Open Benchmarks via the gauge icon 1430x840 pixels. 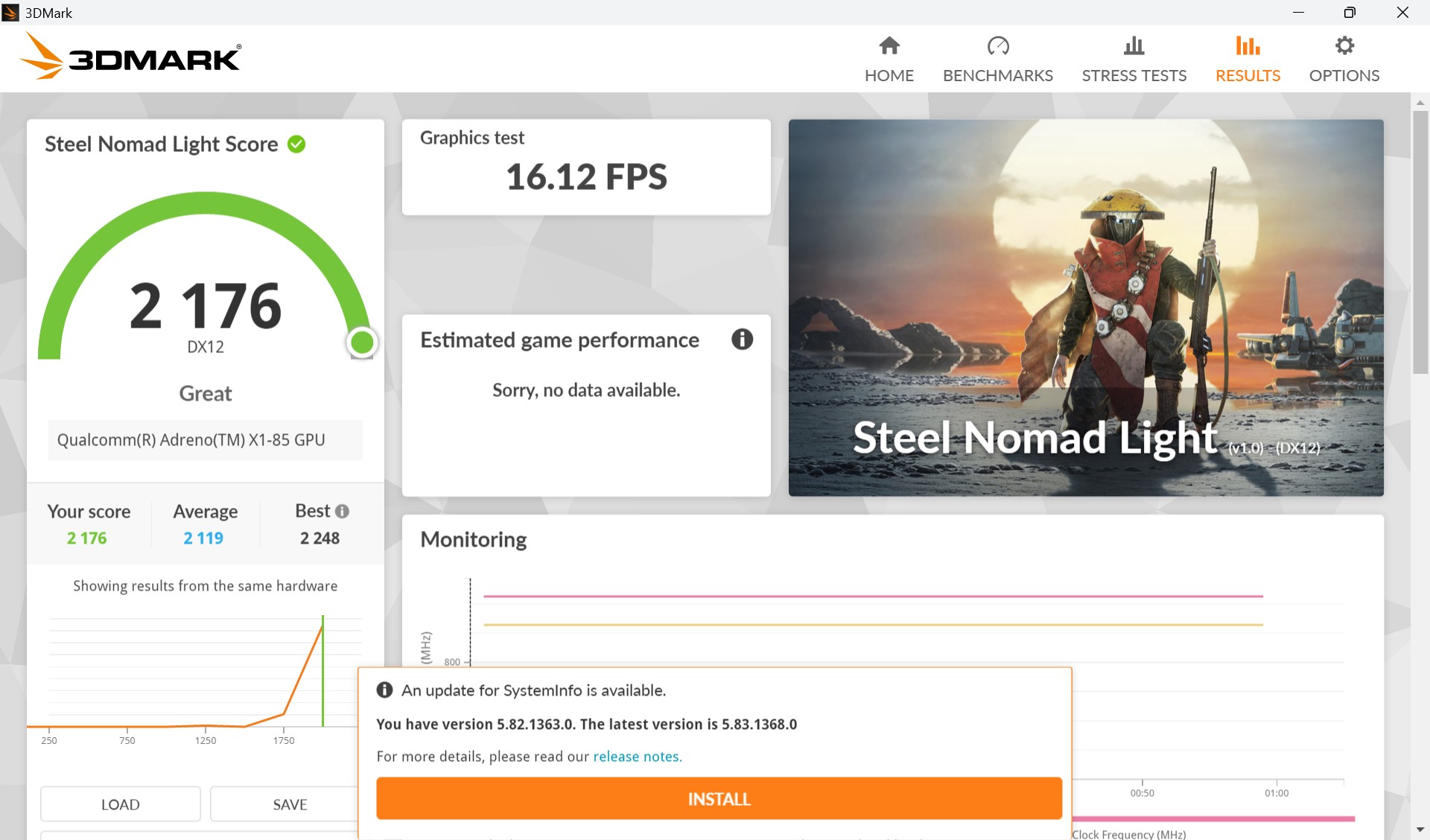pos(998,46)
